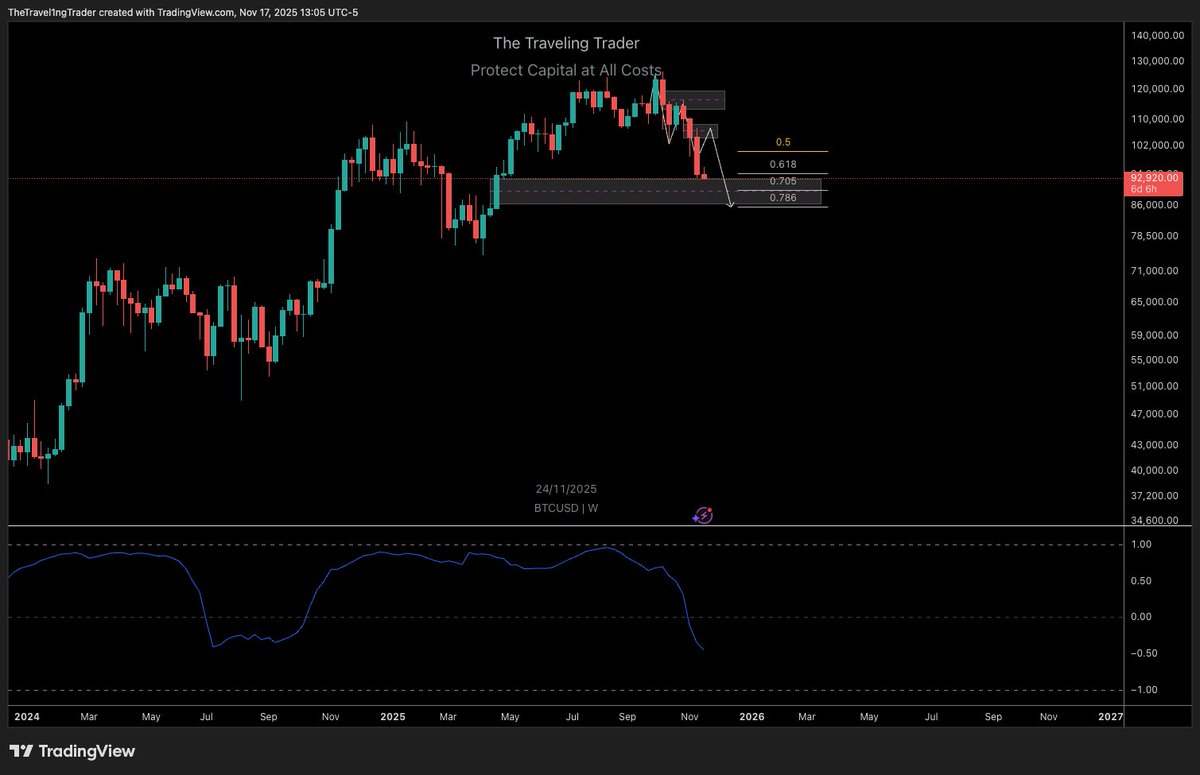Image resolution: width=1200 pixels, height=775 pixels.
Task: Select the circular lightning spark watermark icon
Action: tap(703, 515)
